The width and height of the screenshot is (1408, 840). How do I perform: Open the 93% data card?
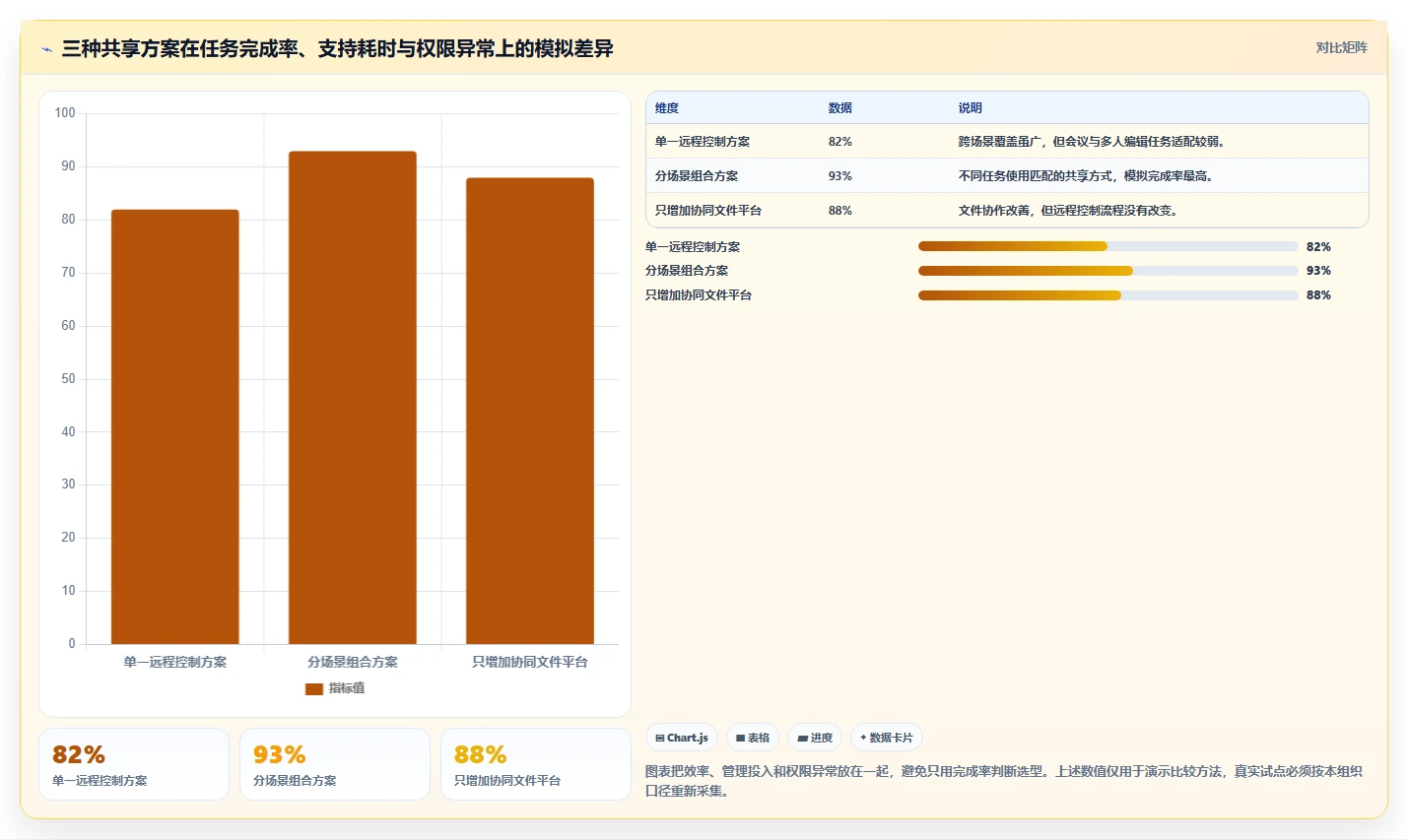click(x=335, y=764)
